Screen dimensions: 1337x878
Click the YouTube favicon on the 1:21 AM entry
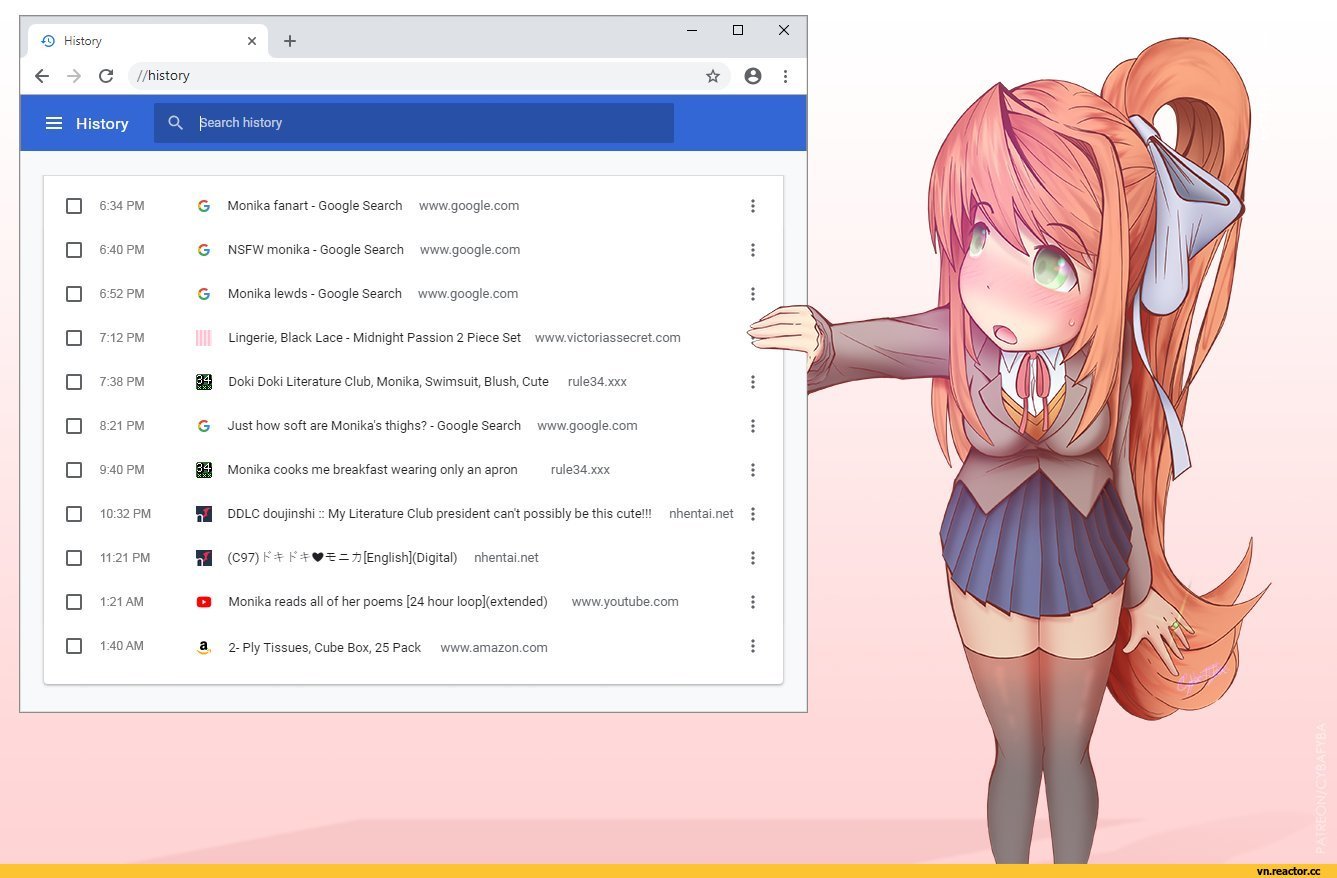click(204, 602)
